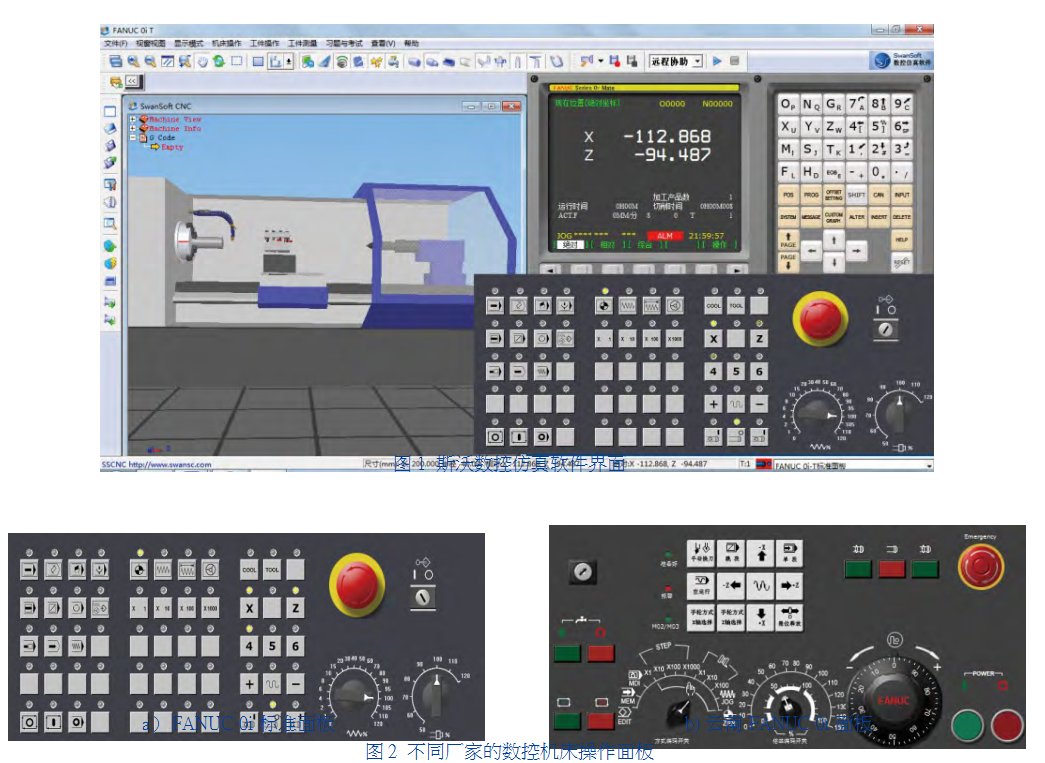Image resolution: width=1045 pixels, height=763 pixels.
Task: Select the Z axis button in simulator panel
Action: point(759,338)
